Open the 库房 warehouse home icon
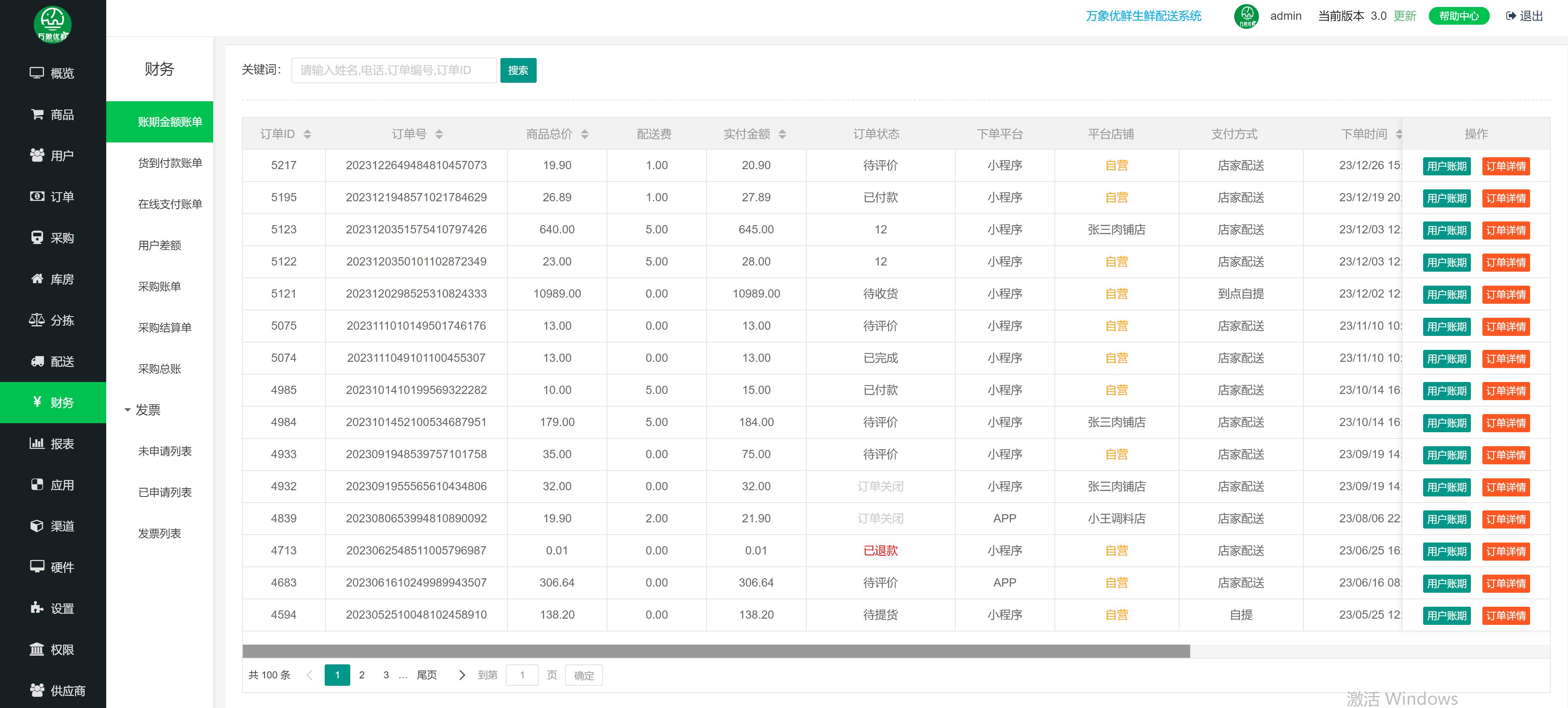This screenshot has height=708, width=1568. click(37, 279)
